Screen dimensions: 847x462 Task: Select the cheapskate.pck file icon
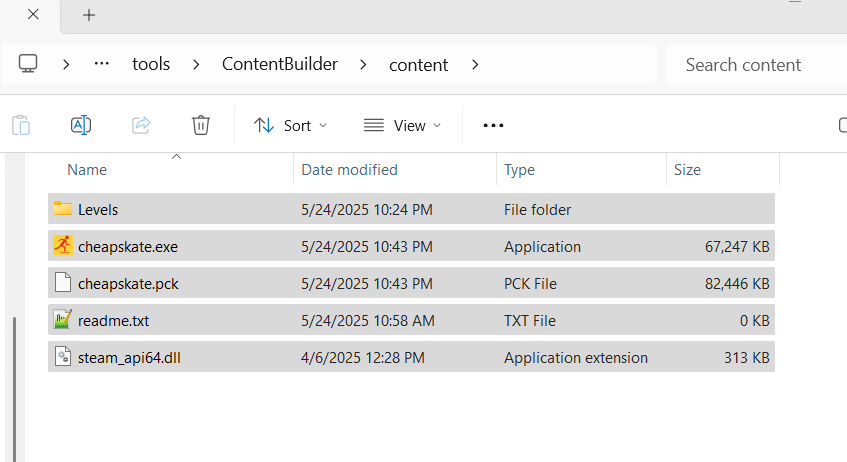click(x=63, y=283)
